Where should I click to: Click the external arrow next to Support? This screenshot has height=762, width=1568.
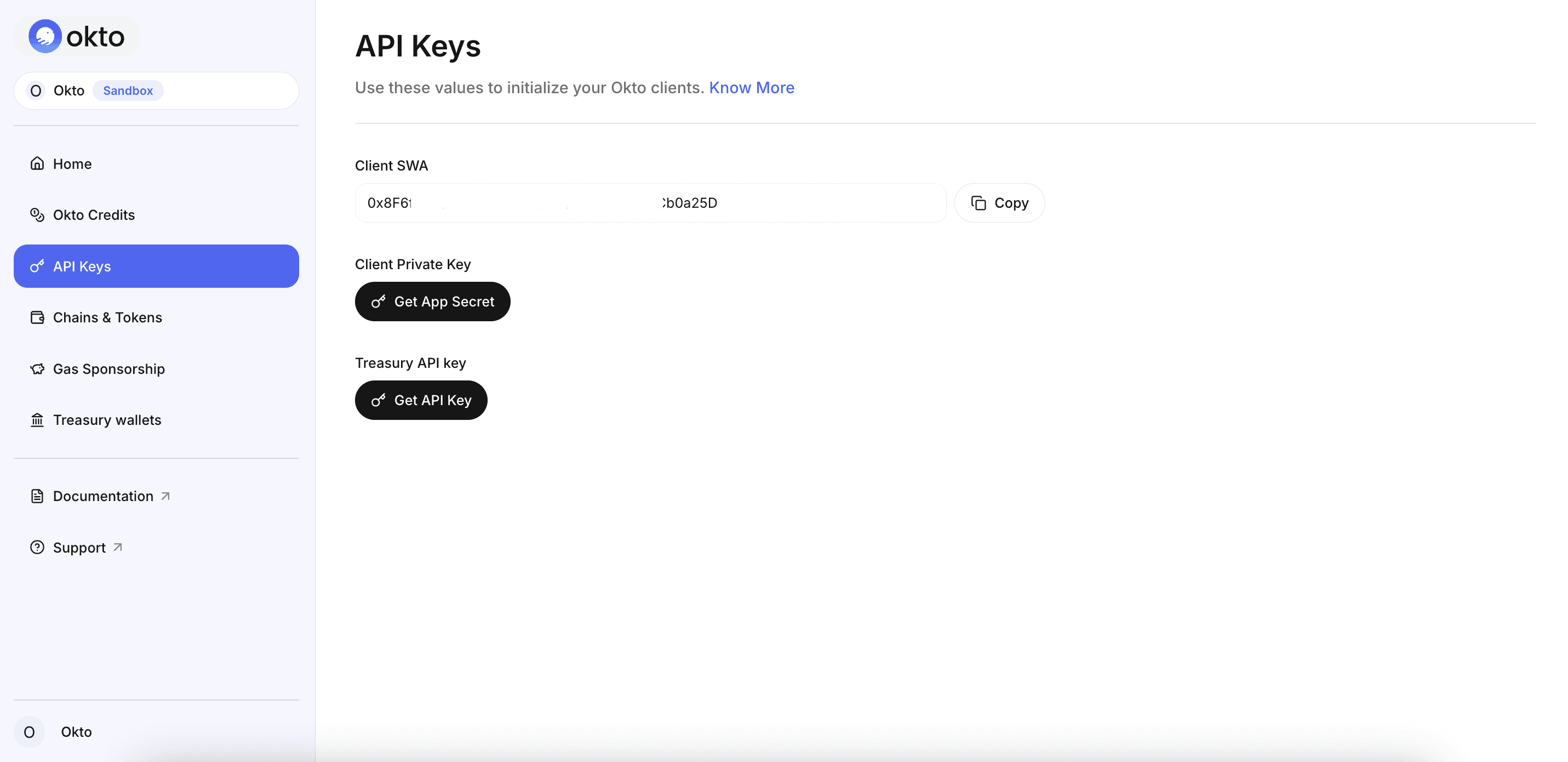coord(118,547)
